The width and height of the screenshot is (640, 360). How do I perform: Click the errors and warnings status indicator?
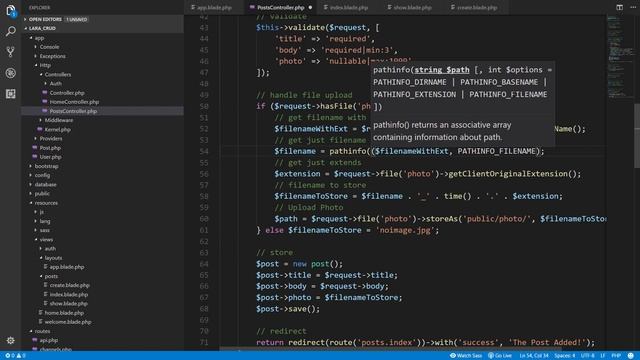tap(15, 356)
